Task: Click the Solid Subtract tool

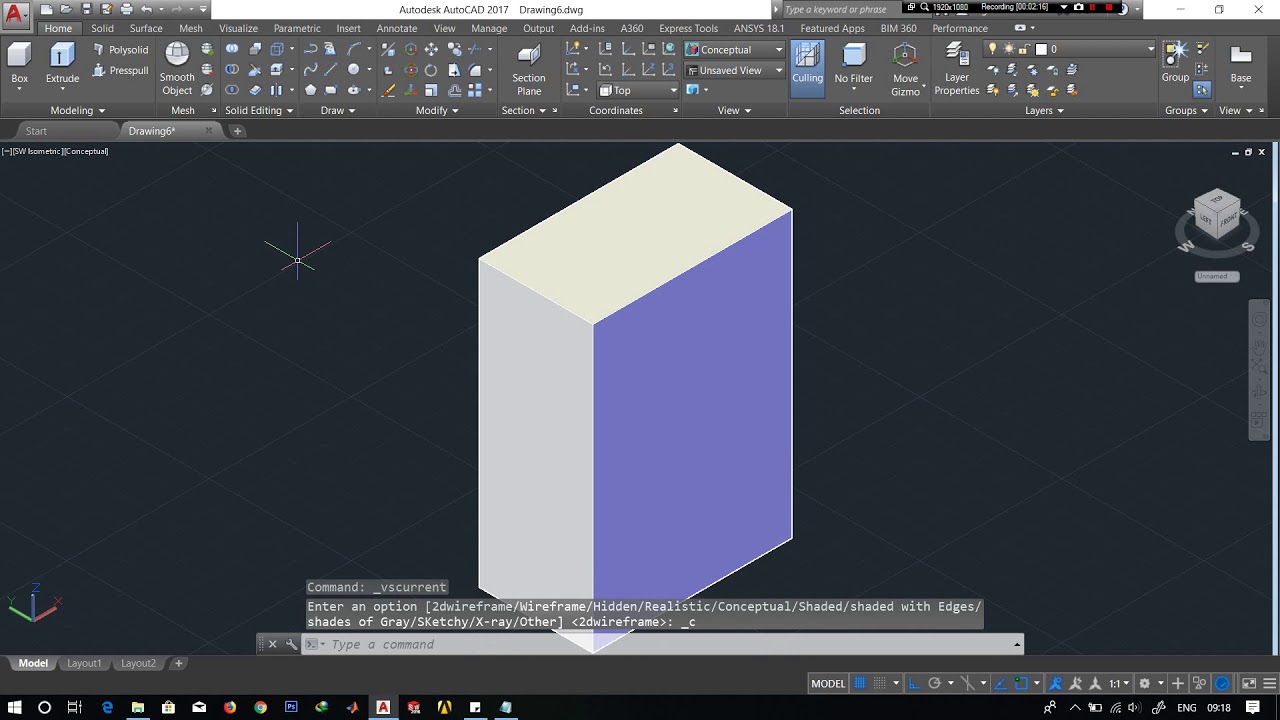Action: [232, 70]
